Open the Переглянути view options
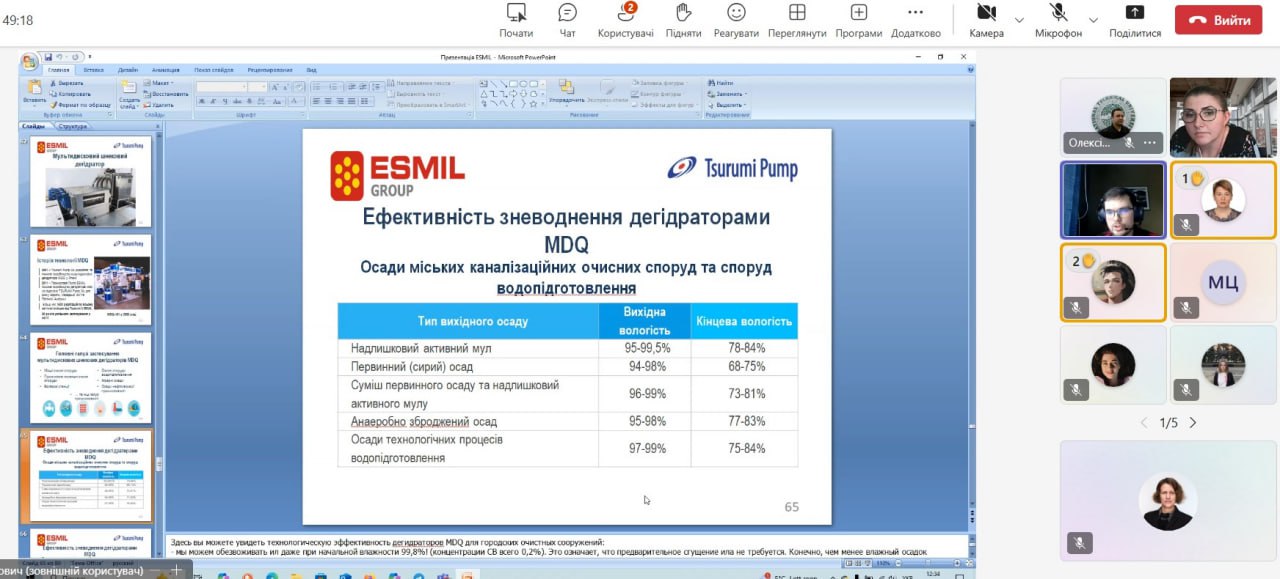The image size is (1280, 579). click(797, 20)
